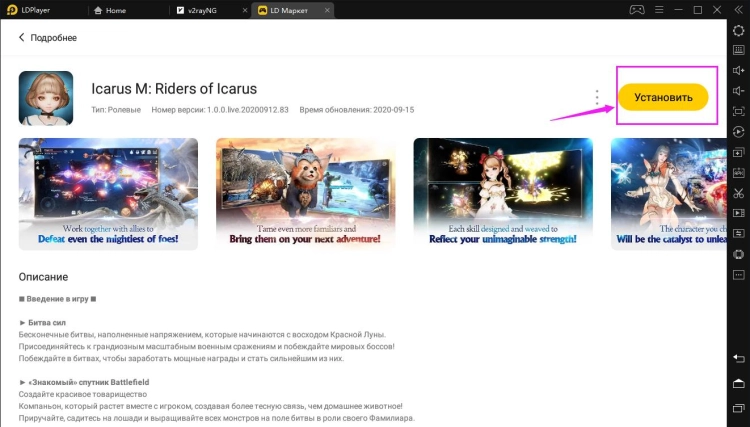
Task: Click the title Icarus M: Riders of Icarus
Action: point(174,88)
